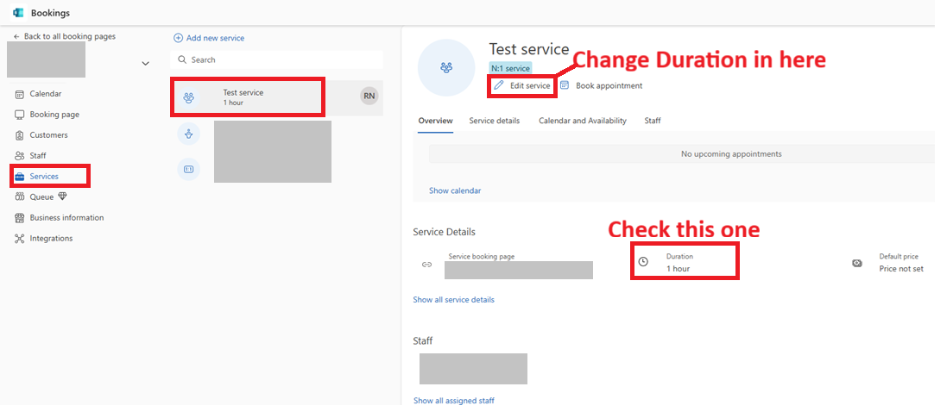Screen dimensions: 936x418
Task: Click the Calendar icon in sidebar
Action: pyautogui.click(x=19, y=94)
